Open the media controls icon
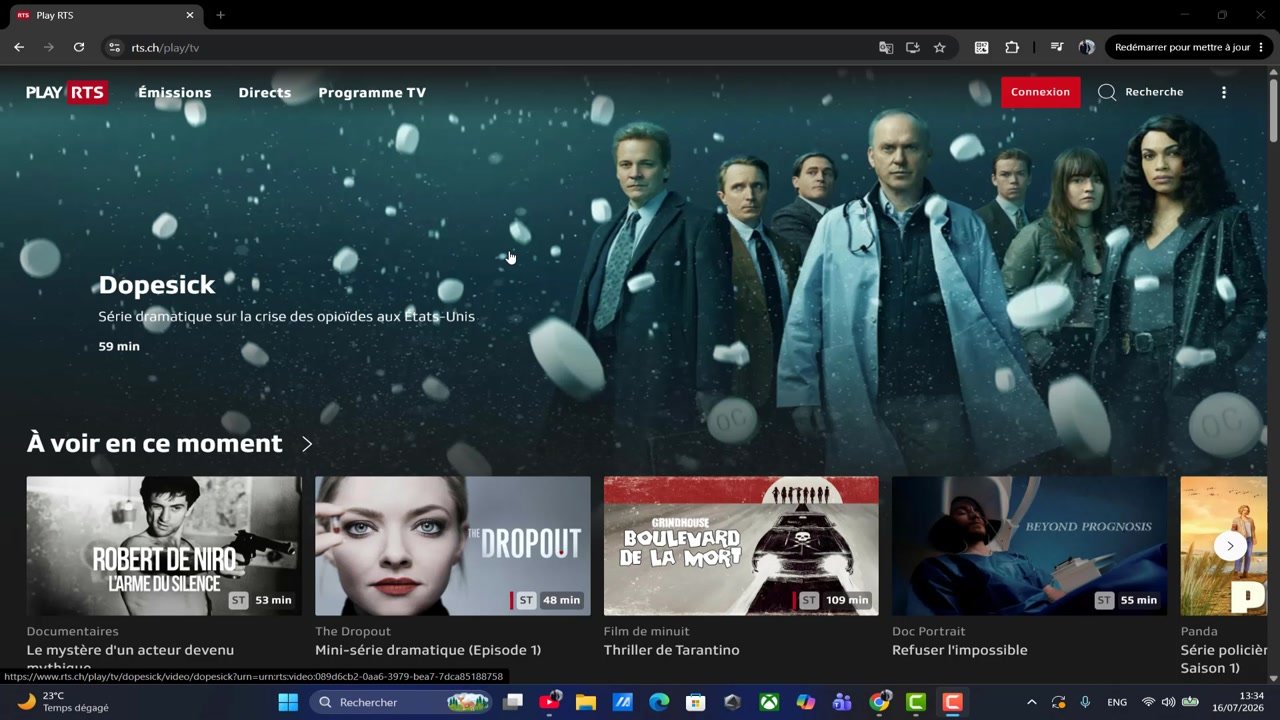 pyautogui.click(x=1057, y=47)
